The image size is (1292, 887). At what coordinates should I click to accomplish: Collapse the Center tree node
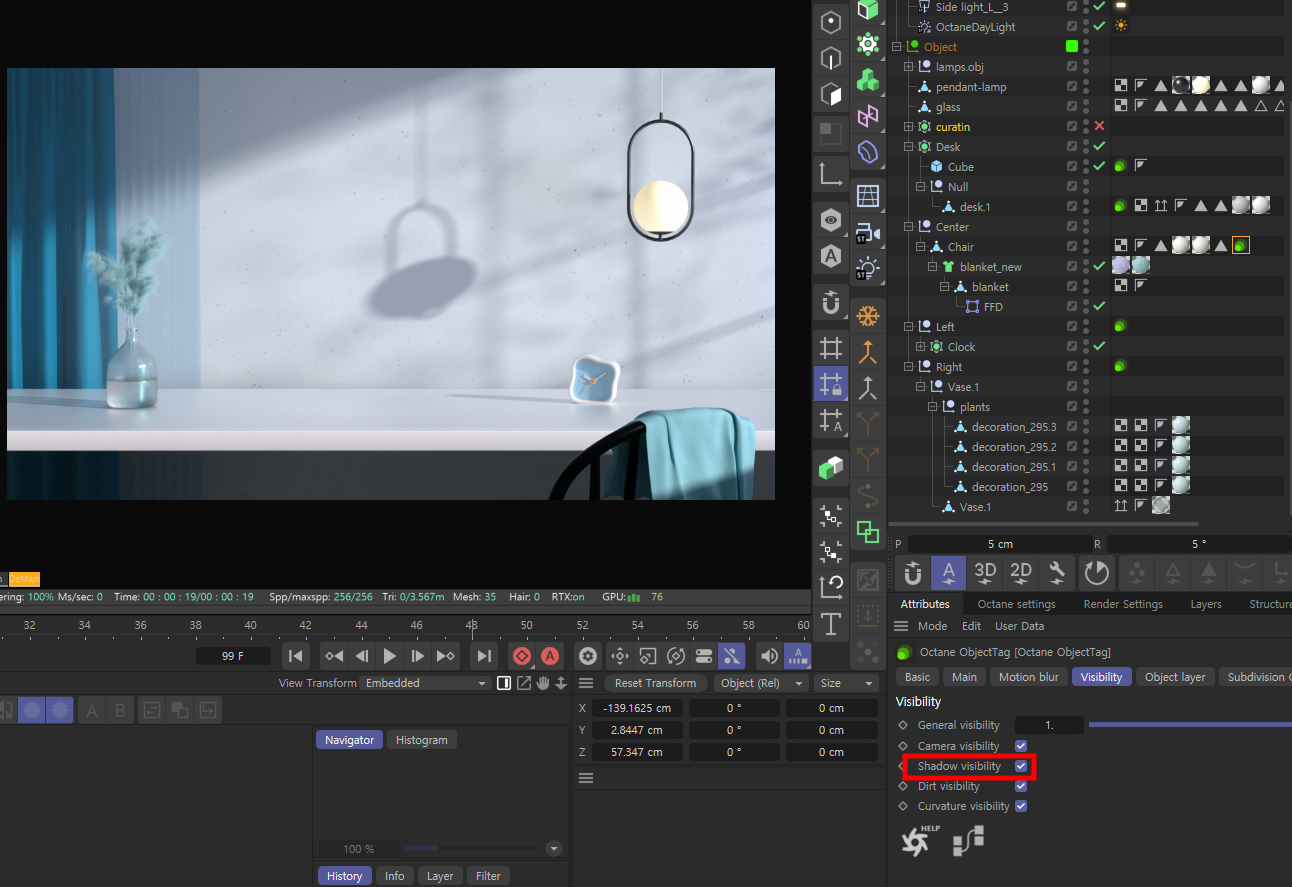click(x=909, y=227)
